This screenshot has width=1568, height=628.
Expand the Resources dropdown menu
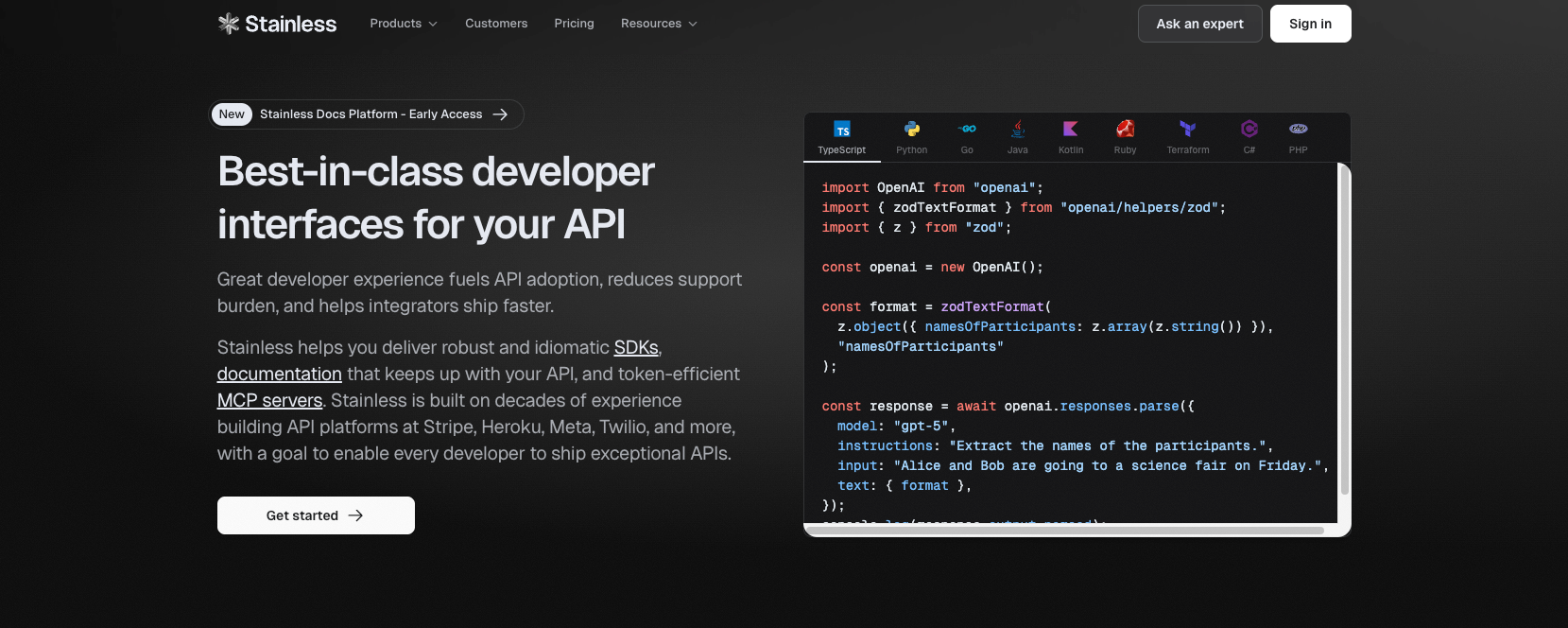659,24
